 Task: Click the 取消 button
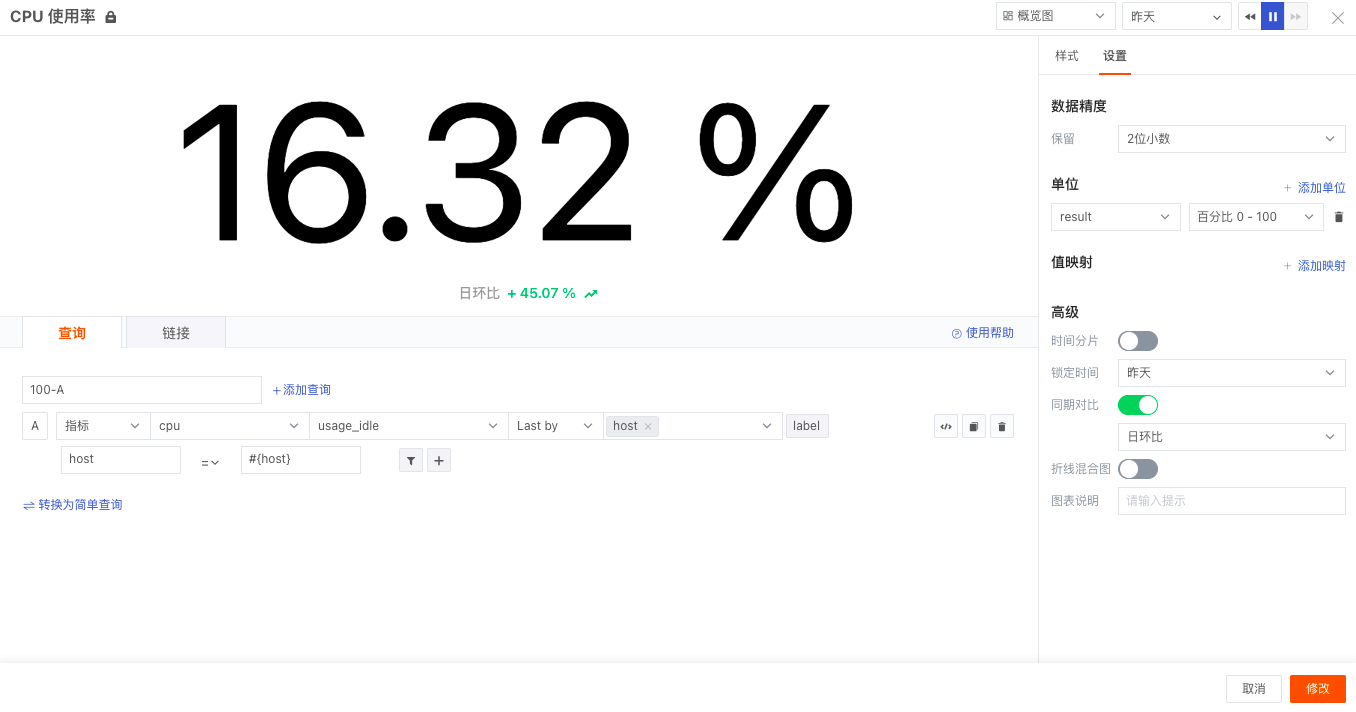(1254, 689)
